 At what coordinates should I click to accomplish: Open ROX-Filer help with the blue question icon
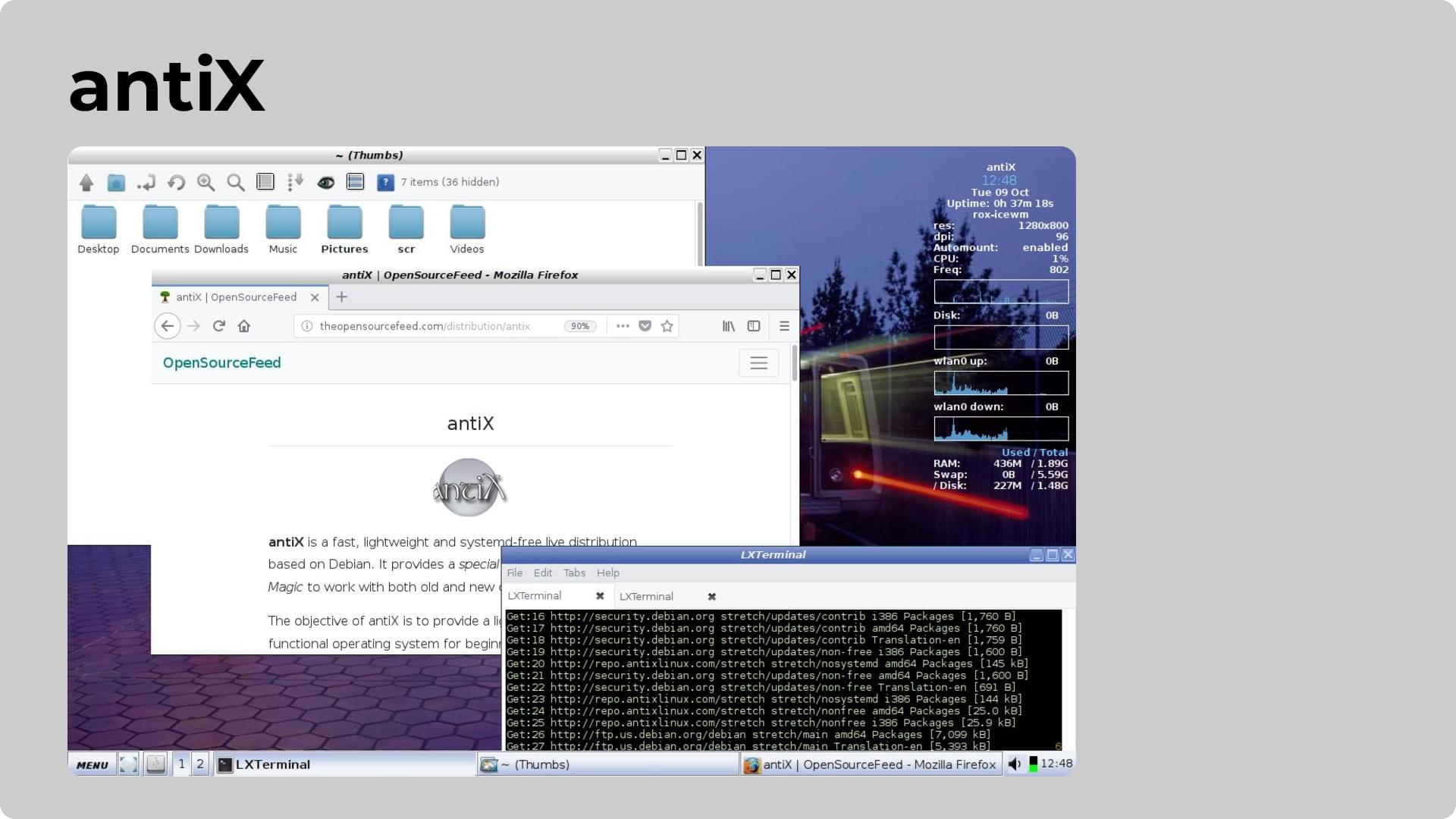click(x=385, y=182)
